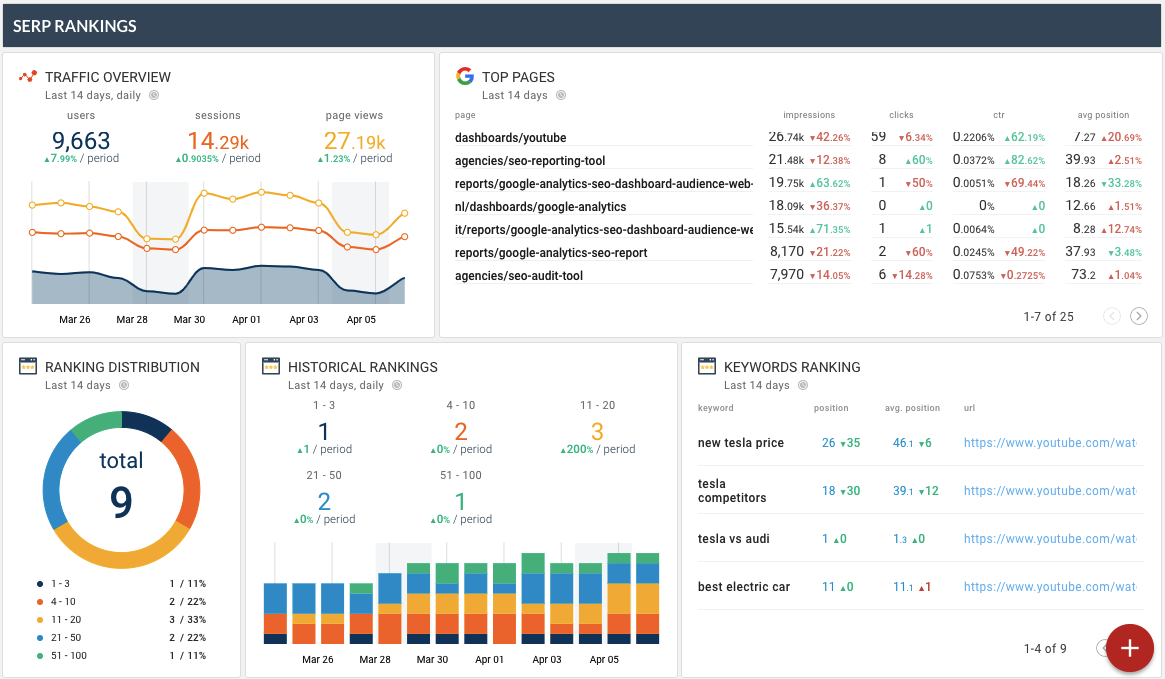
Task: Open the new tesla price YouTube URL
Action: tap(1050, 443)
